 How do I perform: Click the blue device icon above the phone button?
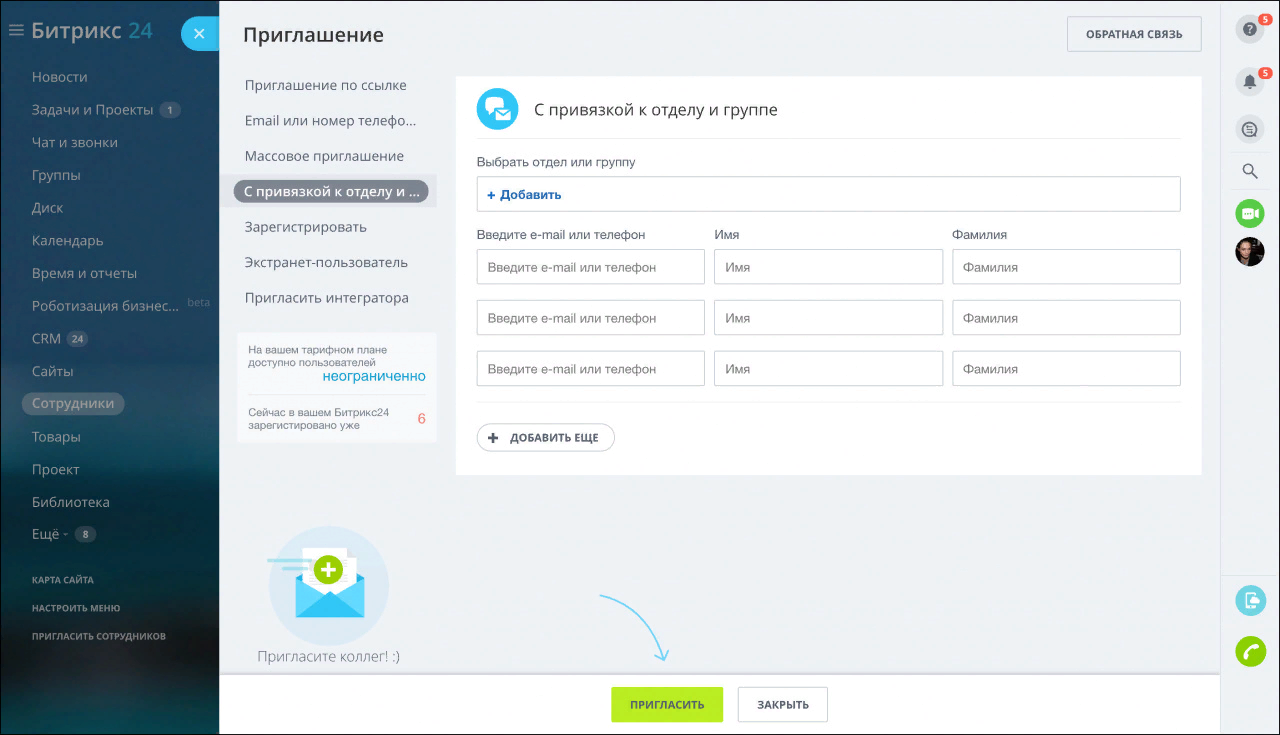(1250, 600)
